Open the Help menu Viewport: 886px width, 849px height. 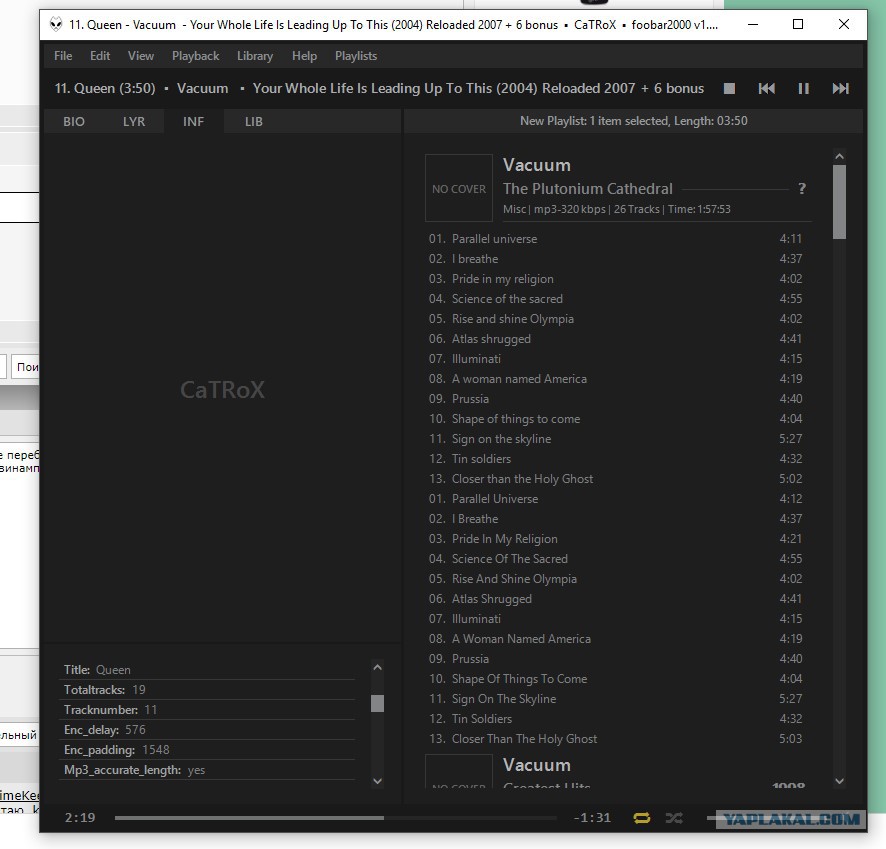point(304,56)
